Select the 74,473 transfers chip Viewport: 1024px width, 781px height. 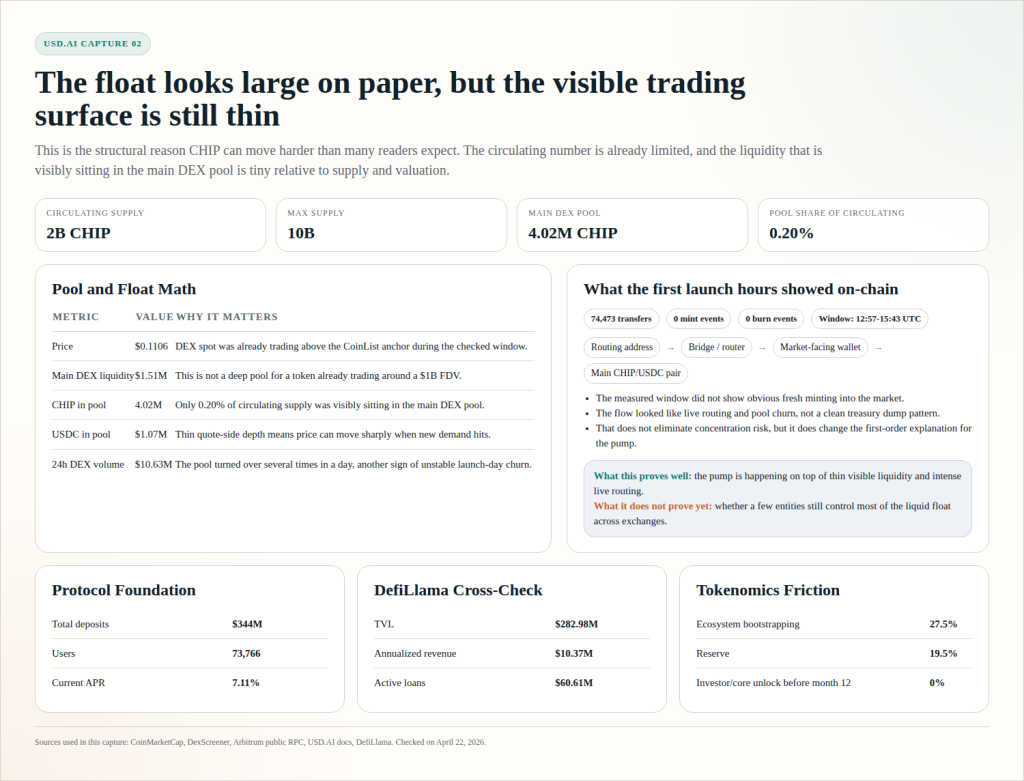click(621, 319)
